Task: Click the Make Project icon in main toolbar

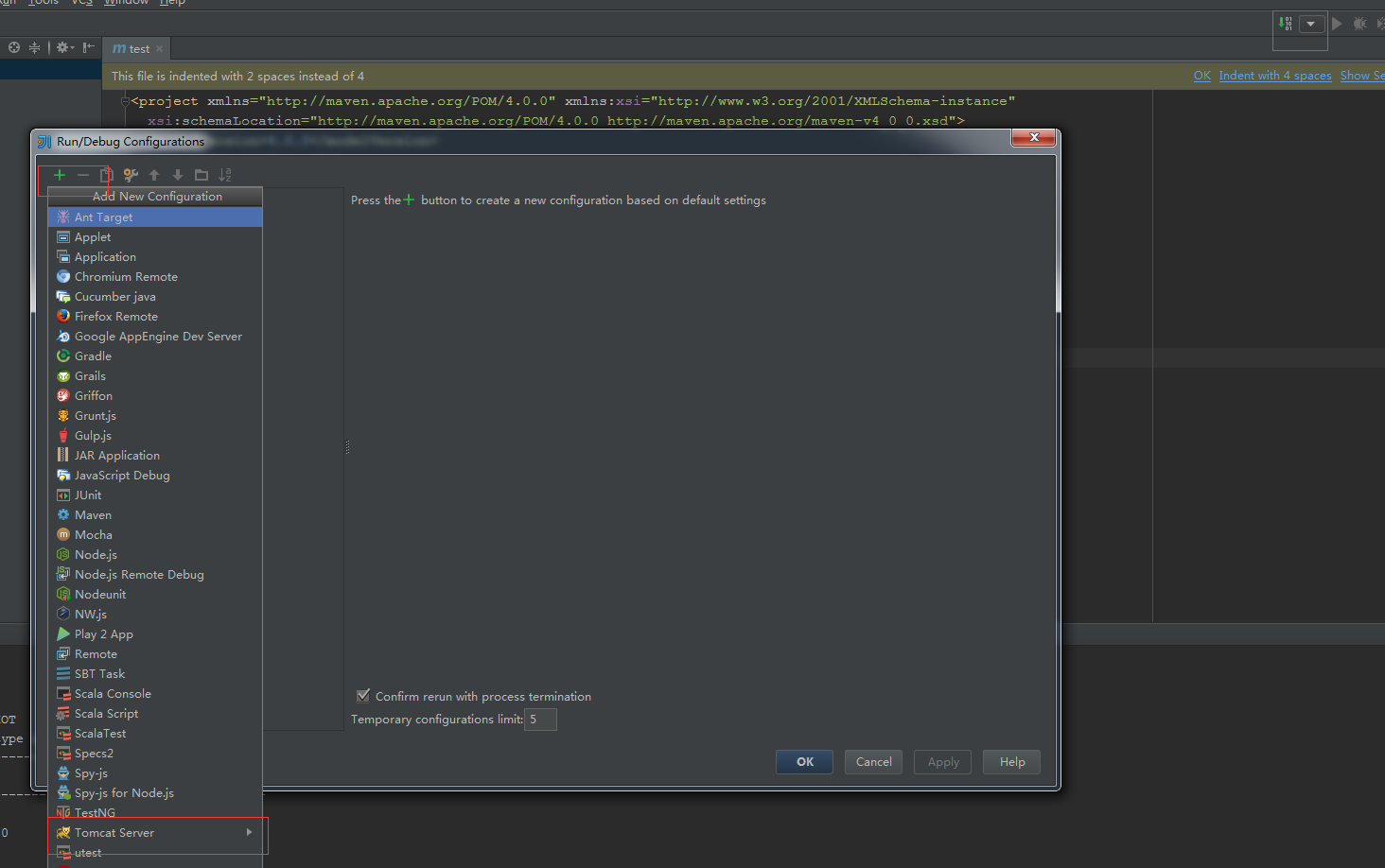Action: pyautogui.click(x=1286, y=24)
